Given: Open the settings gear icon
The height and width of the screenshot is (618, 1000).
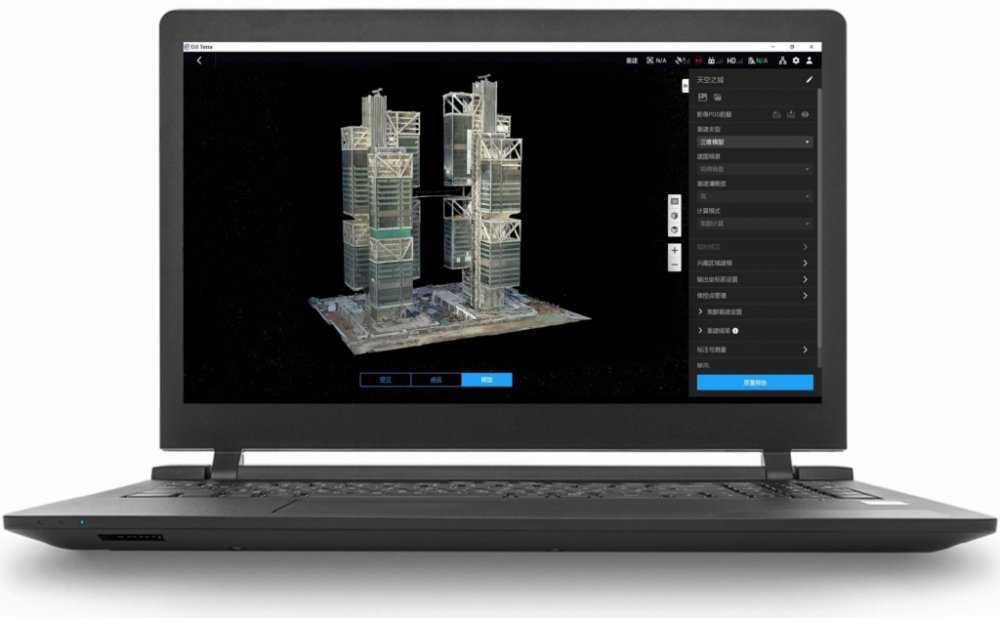Looking at the screenshot, I should pos(796,60).
